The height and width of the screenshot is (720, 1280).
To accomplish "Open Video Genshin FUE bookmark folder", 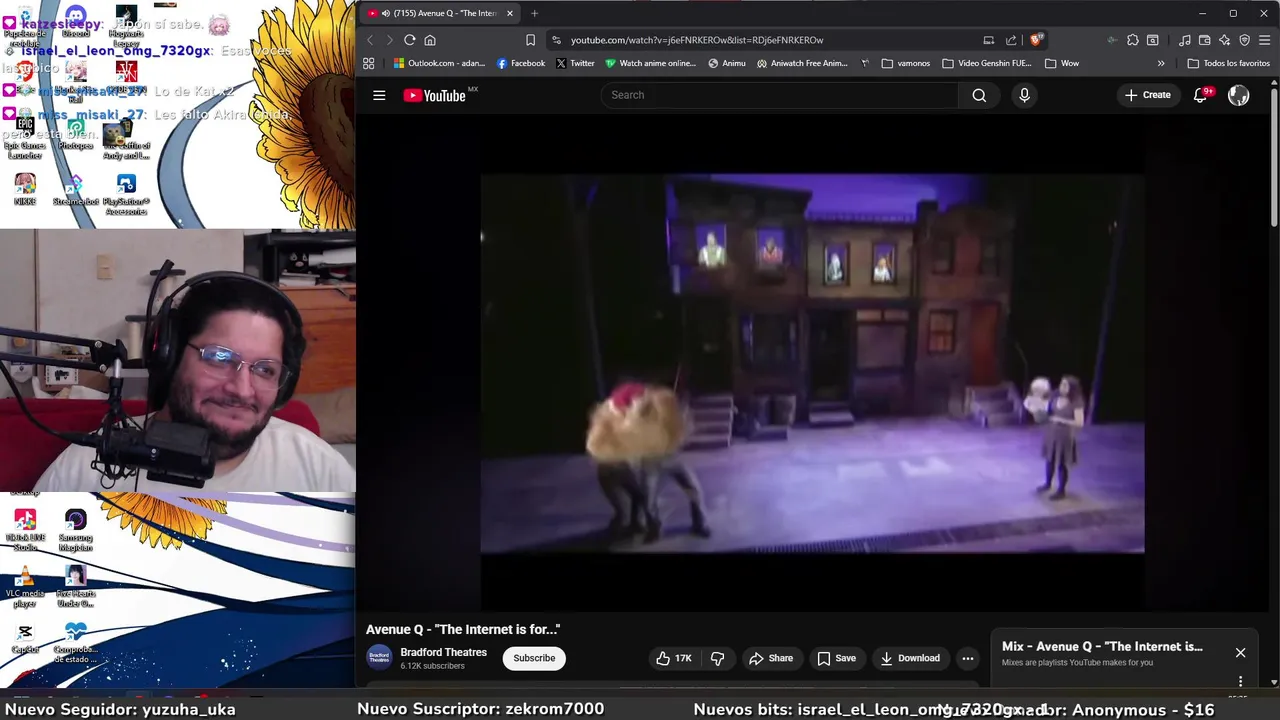I will click(x=986, y=63).
